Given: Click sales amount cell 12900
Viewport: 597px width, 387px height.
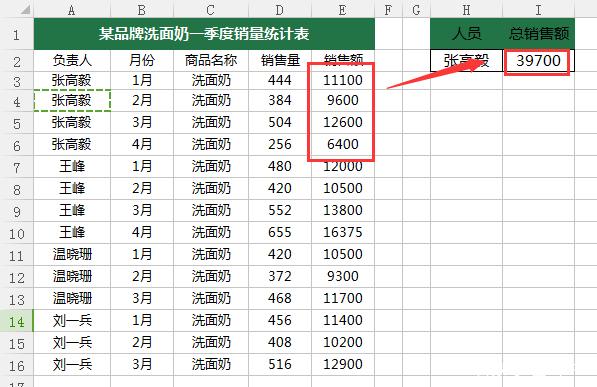Looking at the screenshot, I should coord(343,365).
